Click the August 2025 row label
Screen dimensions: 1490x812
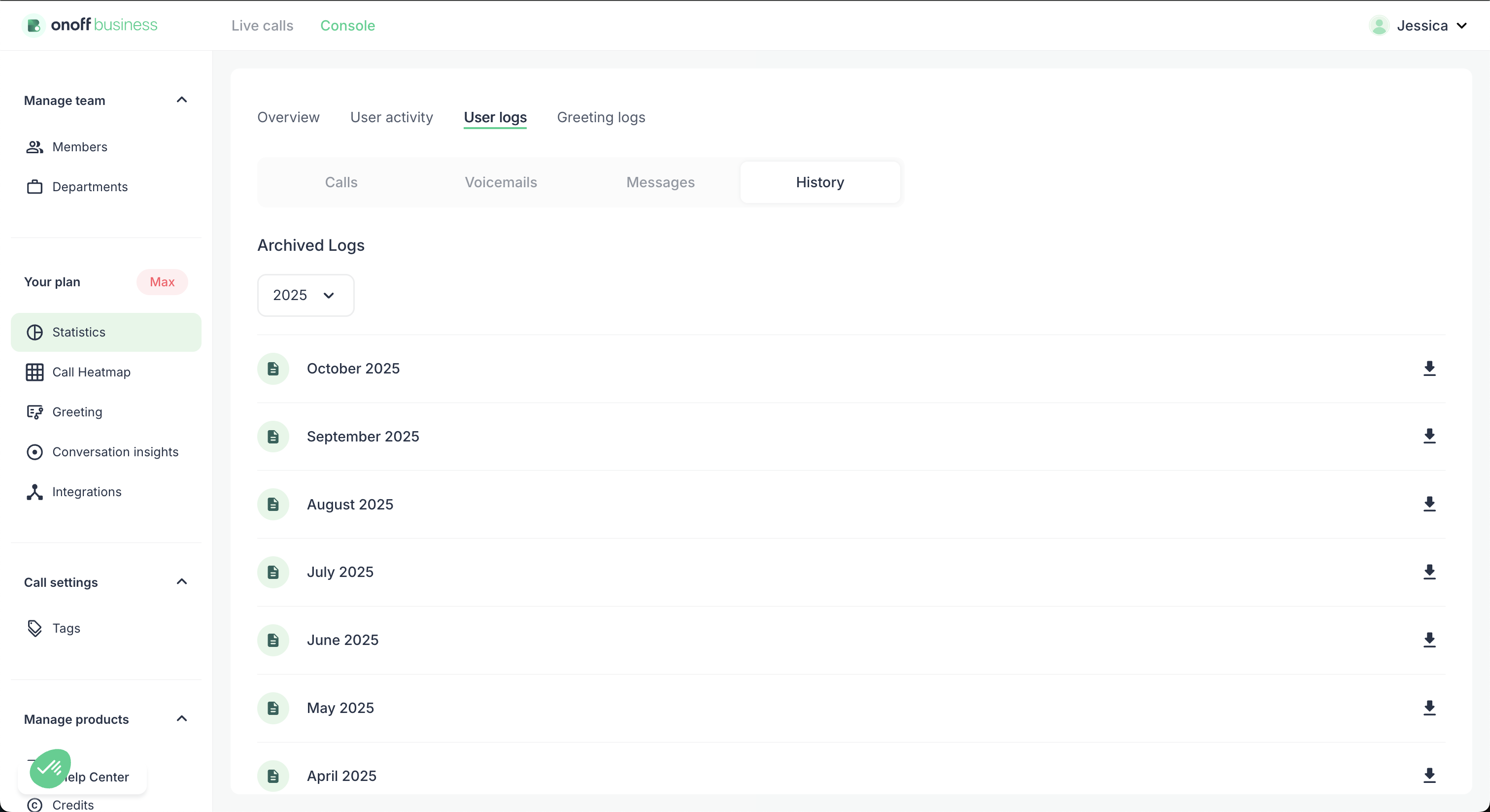point(350,504)
